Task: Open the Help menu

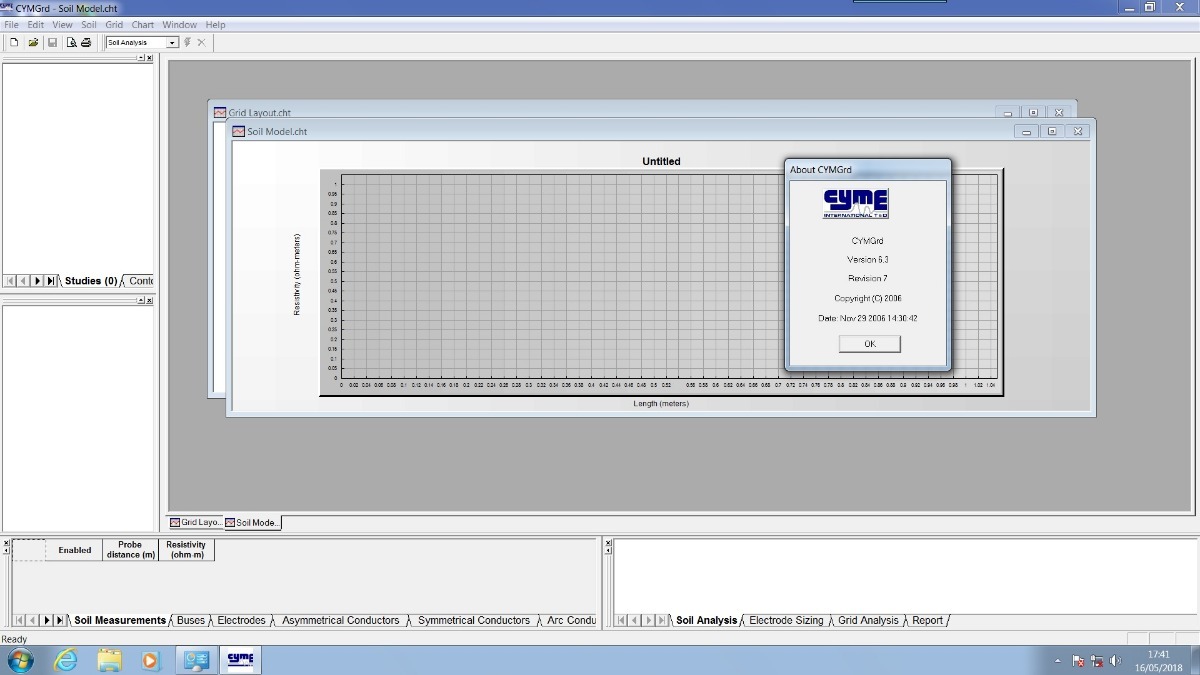Action: click(x=215, y=24)
